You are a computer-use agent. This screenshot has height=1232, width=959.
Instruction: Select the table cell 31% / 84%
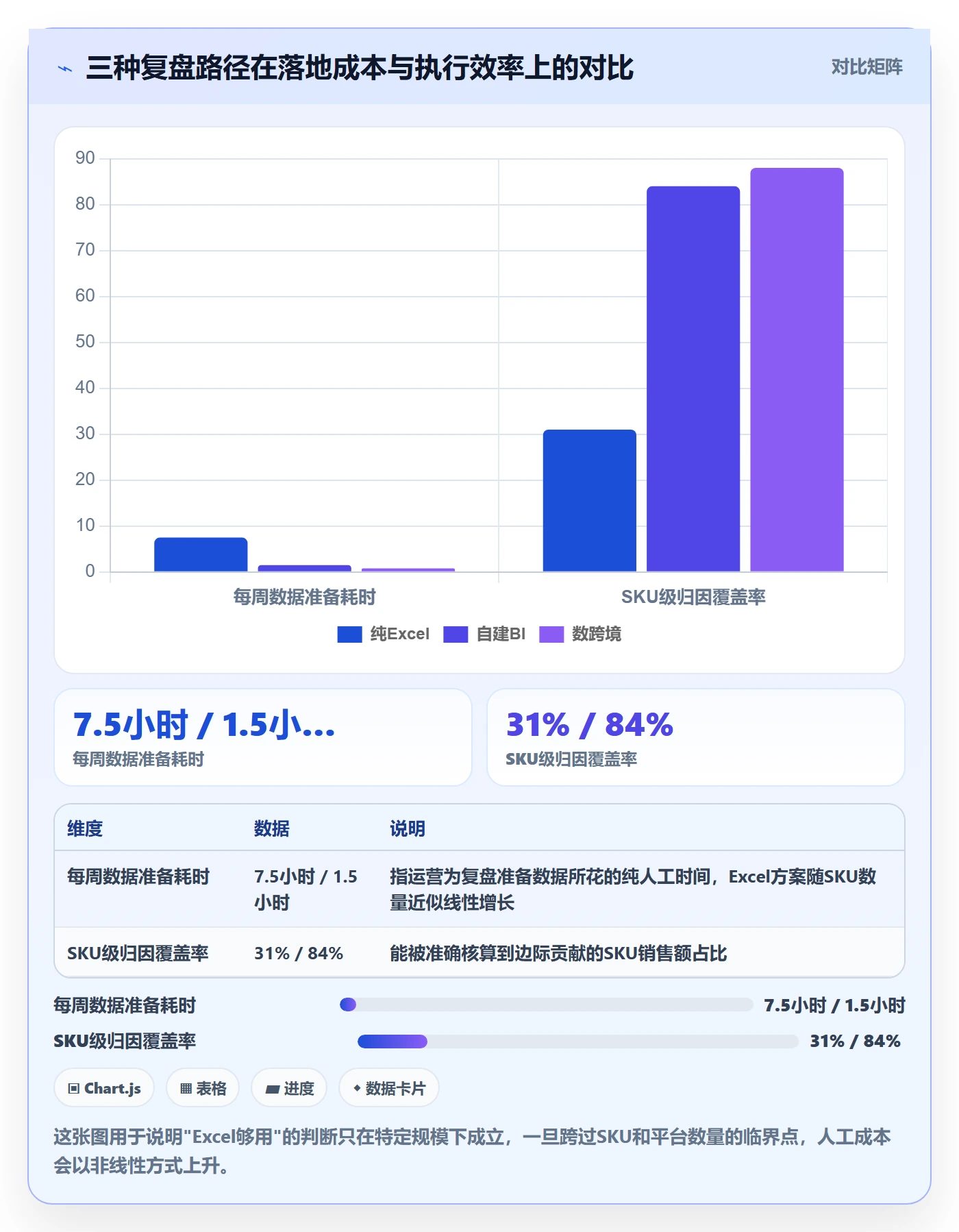tap(299, 953)
